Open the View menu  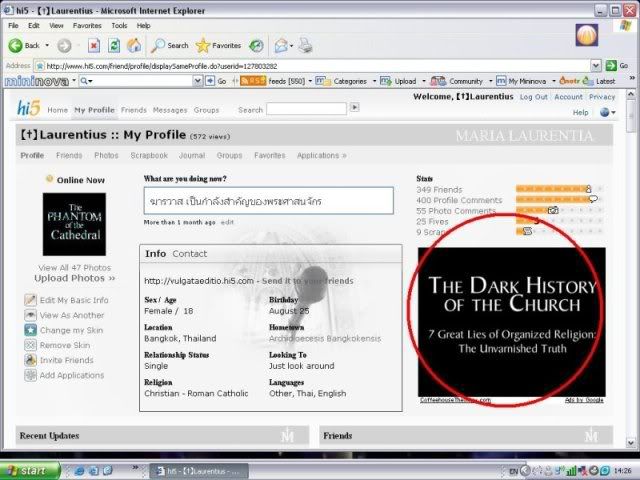(56, 25)
